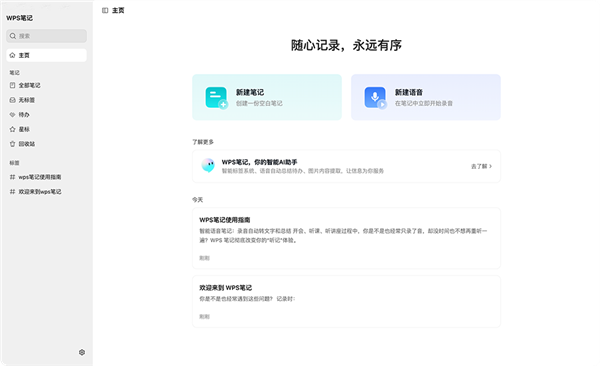
Task: Click the 随心记录，永远有序 heading
Action: [346, 45]
